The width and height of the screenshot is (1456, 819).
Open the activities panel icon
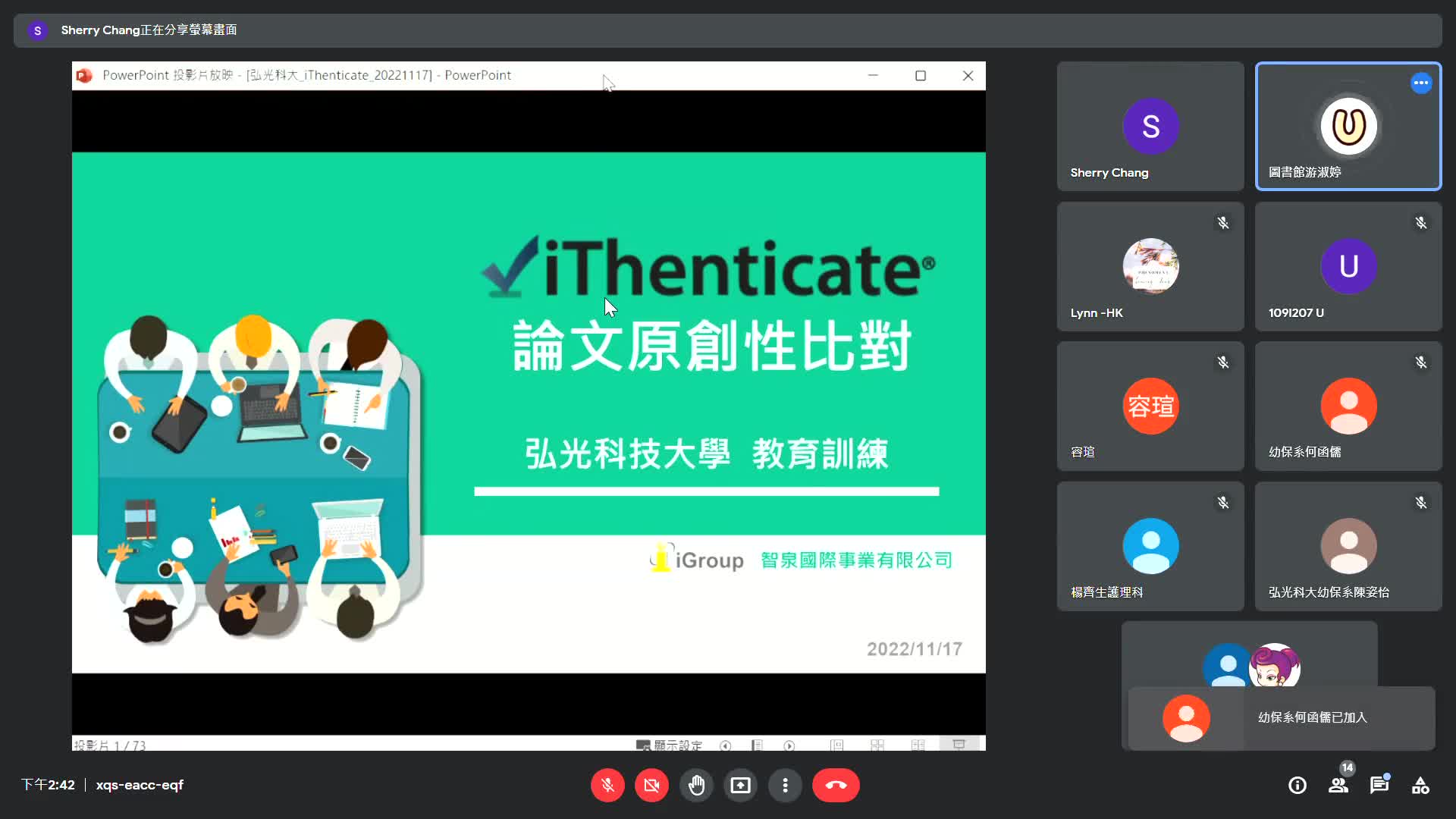(1420, 786)
